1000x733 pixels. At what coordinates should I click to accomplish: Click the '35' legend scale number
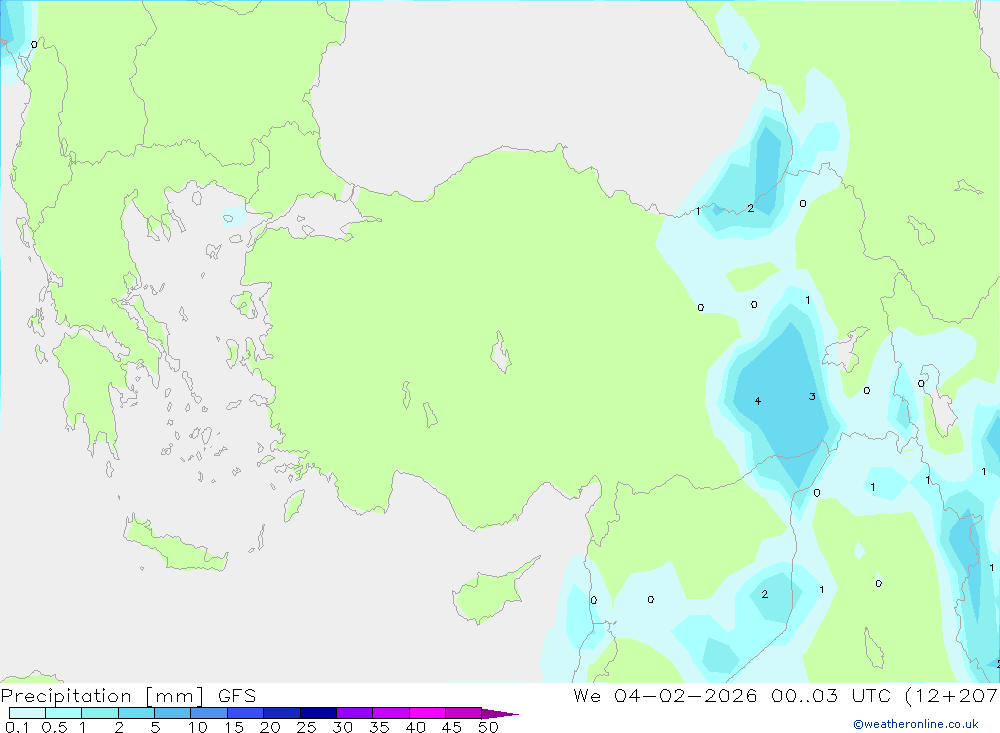click(379, 727)
